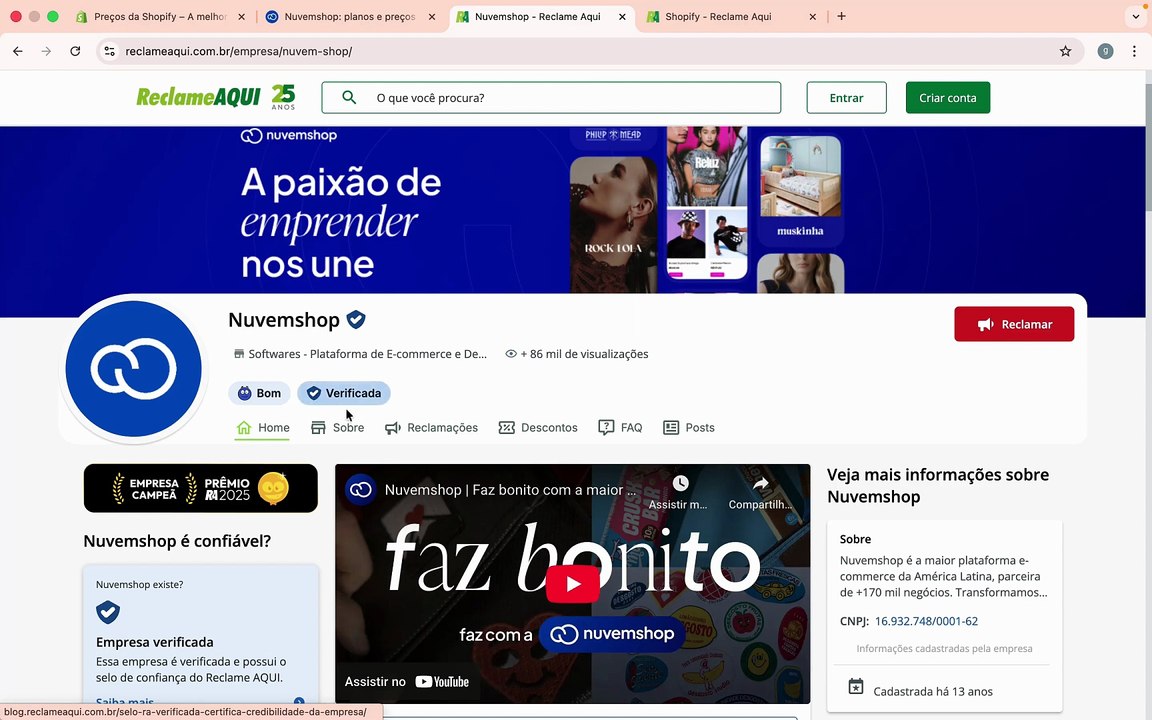
Task: Click the address bar URL
Action: [239, 51]
